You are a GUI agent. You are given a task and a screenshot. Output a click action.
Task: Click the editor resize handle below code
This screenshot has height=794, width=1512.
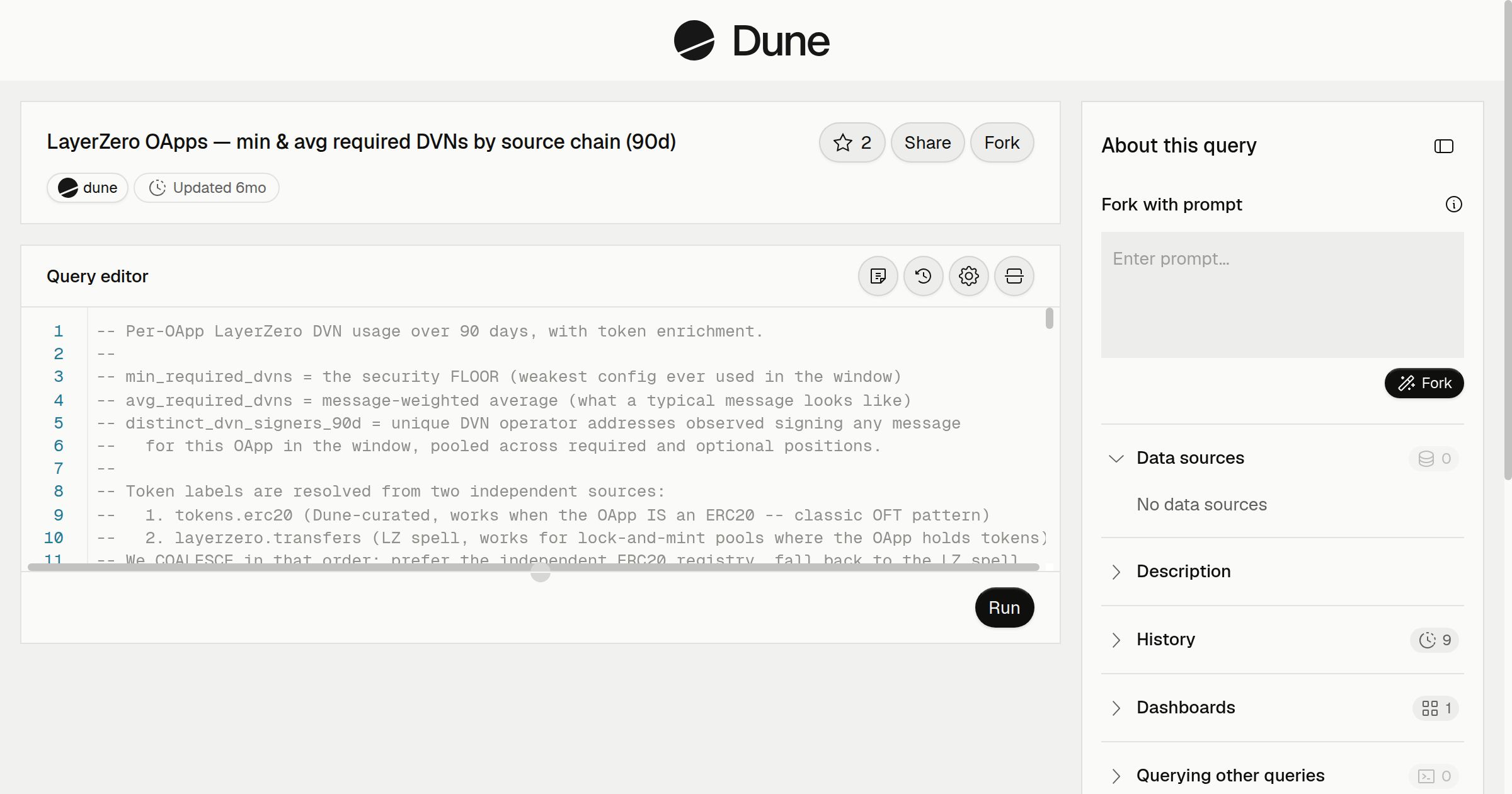(x=540, y=573)
